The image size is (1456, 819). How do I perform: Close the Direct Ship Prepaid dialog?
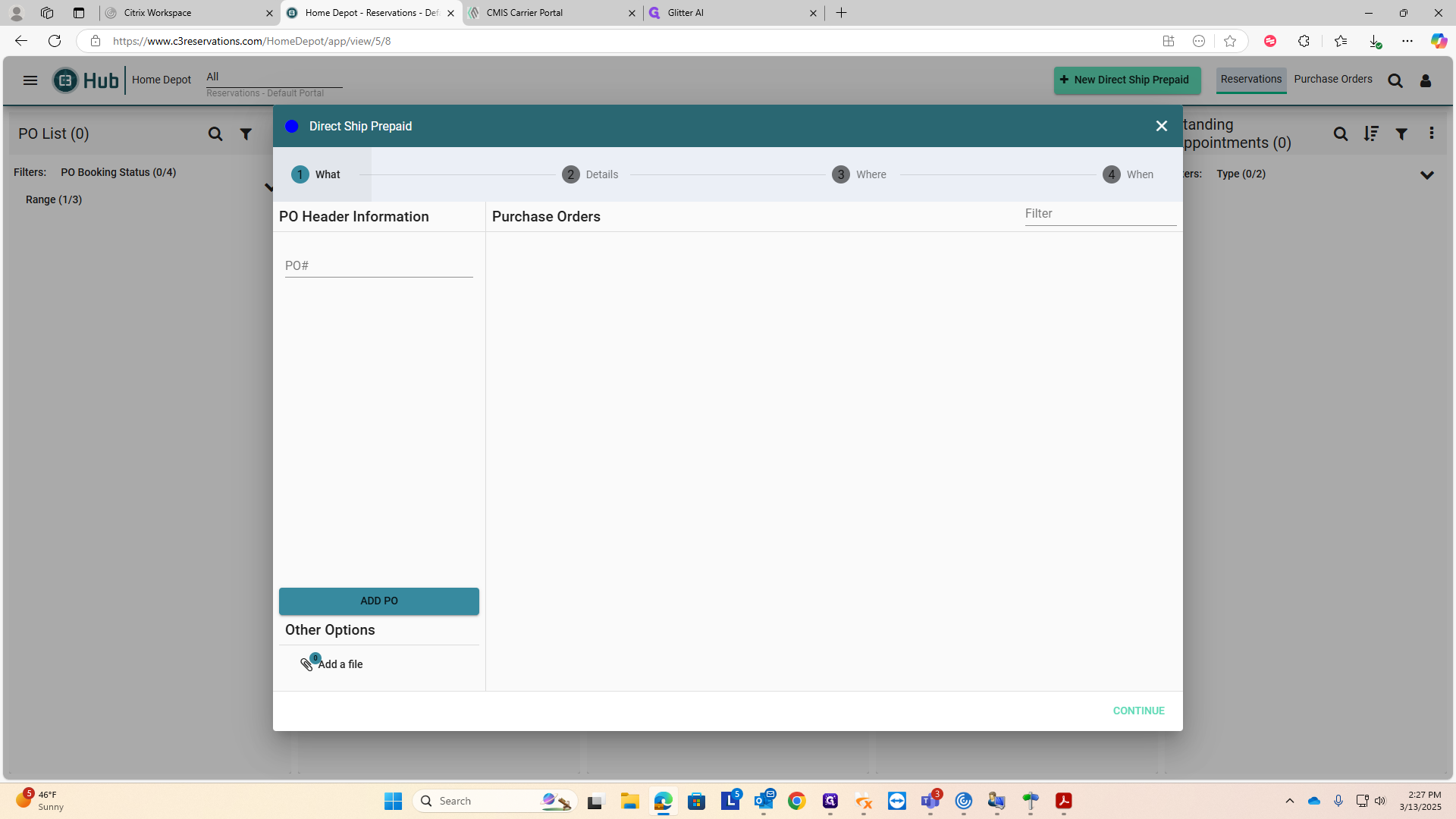pos(1161,126)
